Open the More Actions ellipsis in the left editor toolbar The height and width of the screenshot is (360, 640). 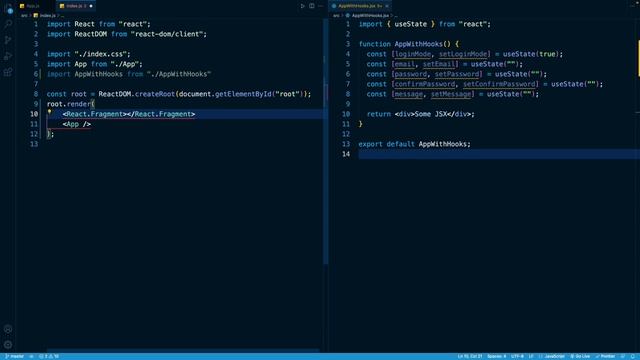click(321, 6)
